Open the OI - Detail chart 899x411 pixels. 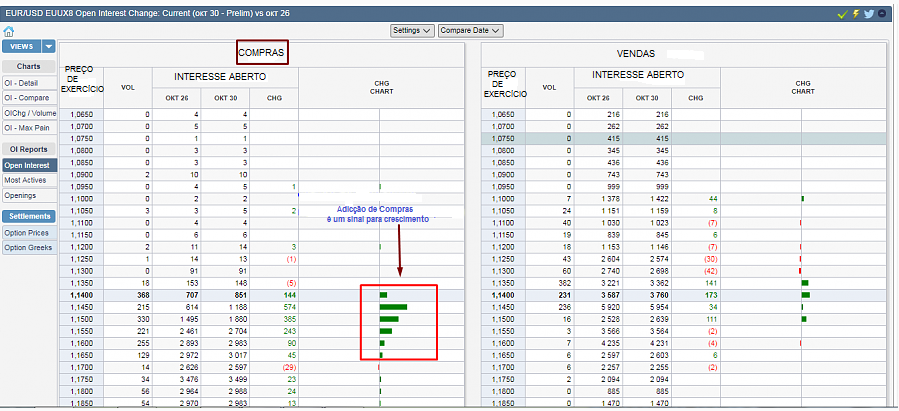[28, 83]
